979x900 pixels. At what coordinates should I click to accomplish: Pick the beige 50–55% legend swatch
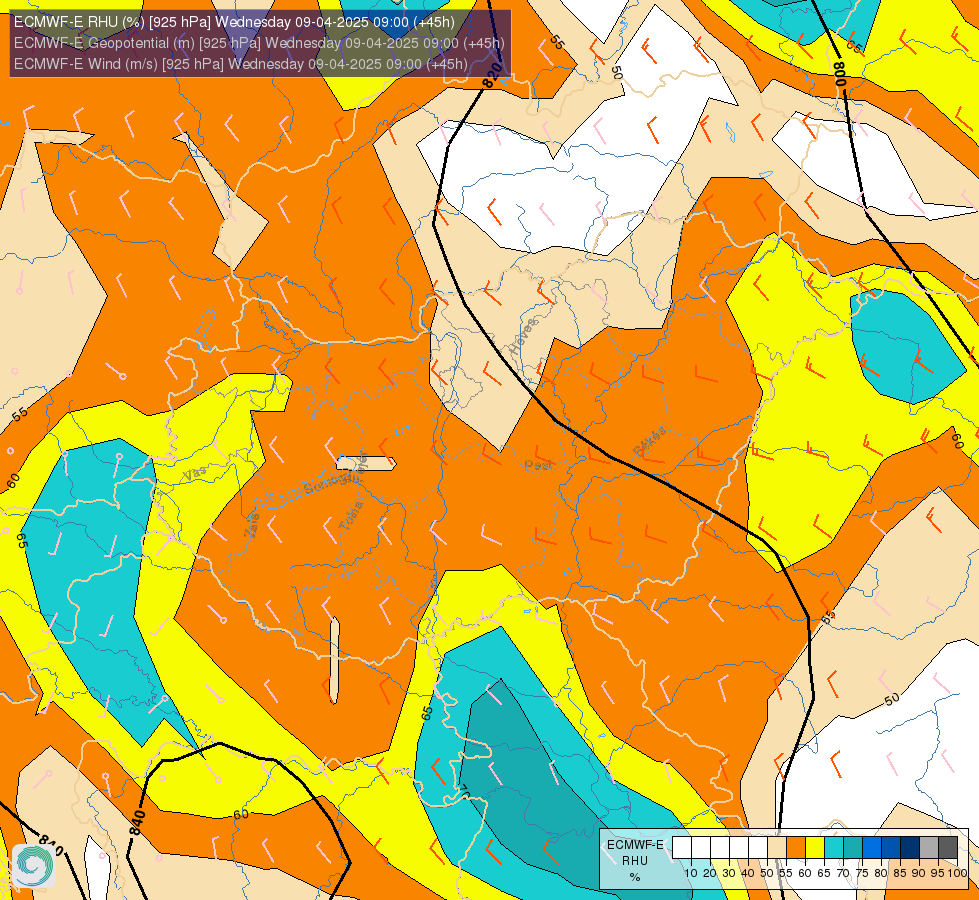pos(777,848)
